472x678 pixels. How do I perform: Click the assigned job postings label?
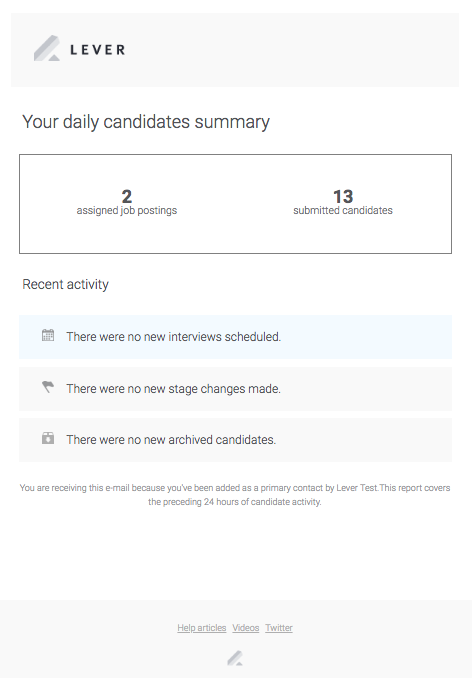coord(127,211)
